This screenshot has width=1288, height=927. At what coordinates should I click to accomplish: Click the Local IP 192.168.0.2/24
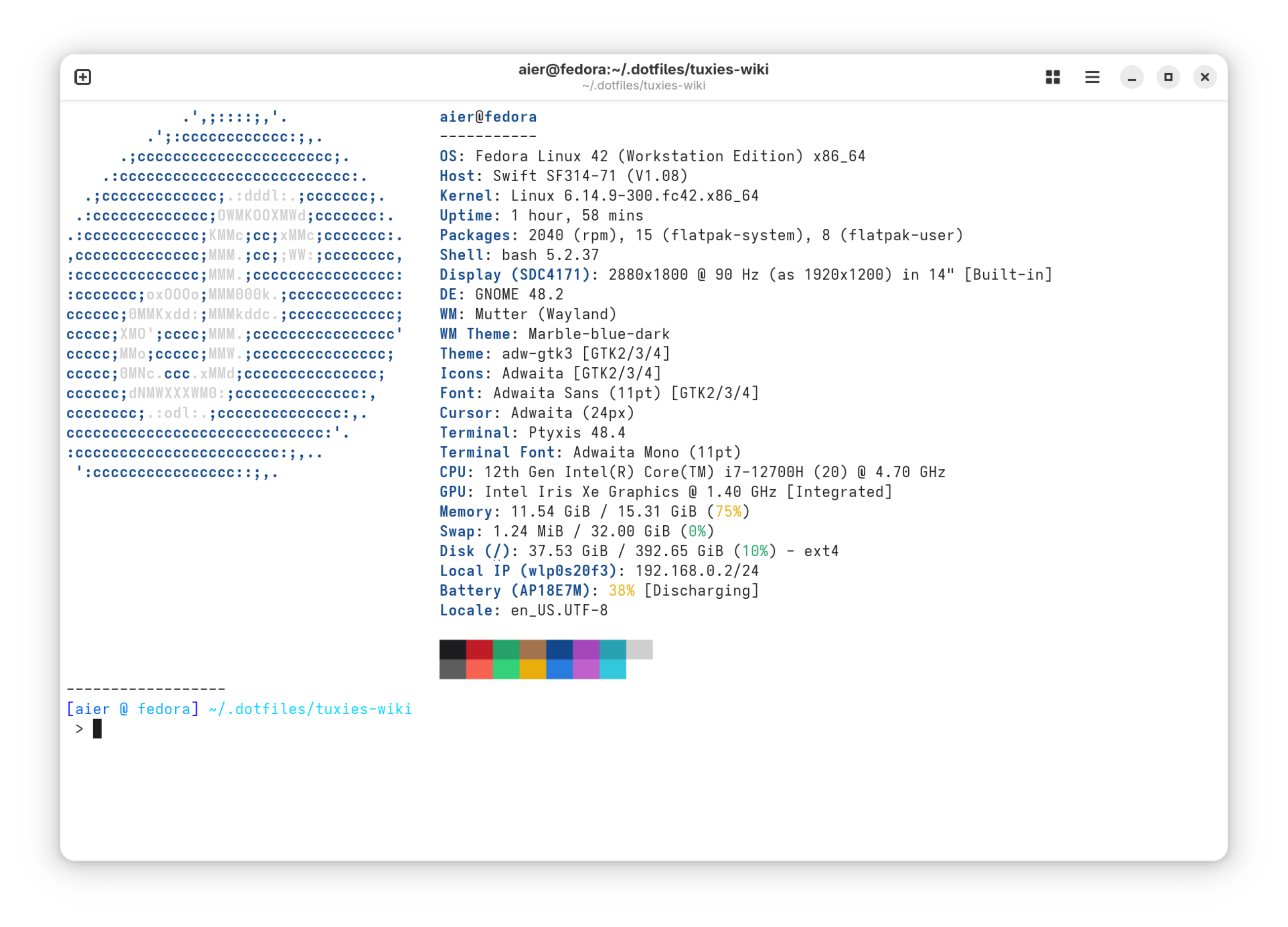pyautogui.click(x=697, y=571)
